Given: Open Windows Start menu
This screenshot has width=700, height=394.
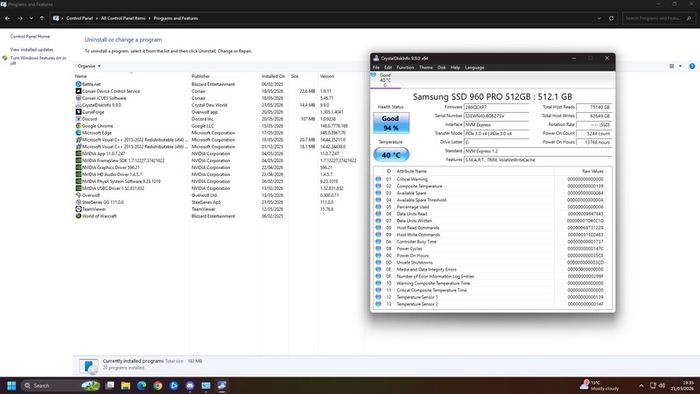Looking at the screenshot, I should [12, 386].
